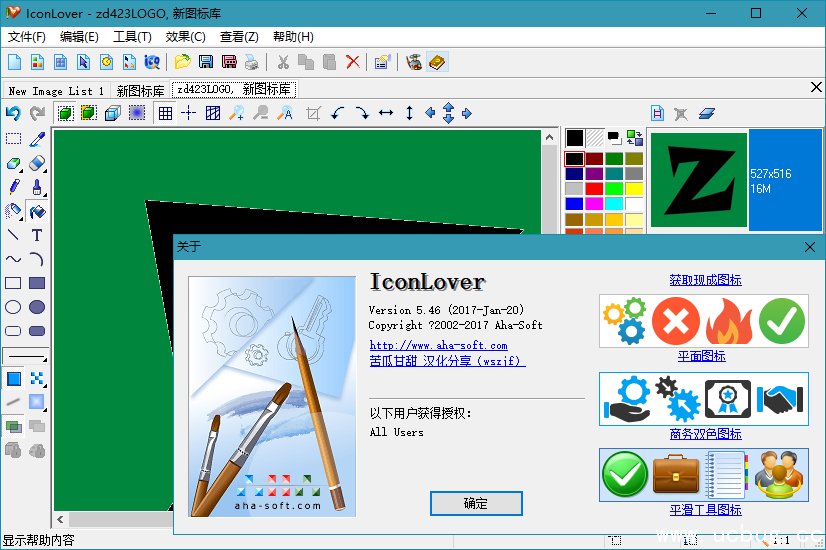Viewport: 826px width, 550px height.
Task: Select the filled rounded rectangle tool
Action: (x=37, y=331)
